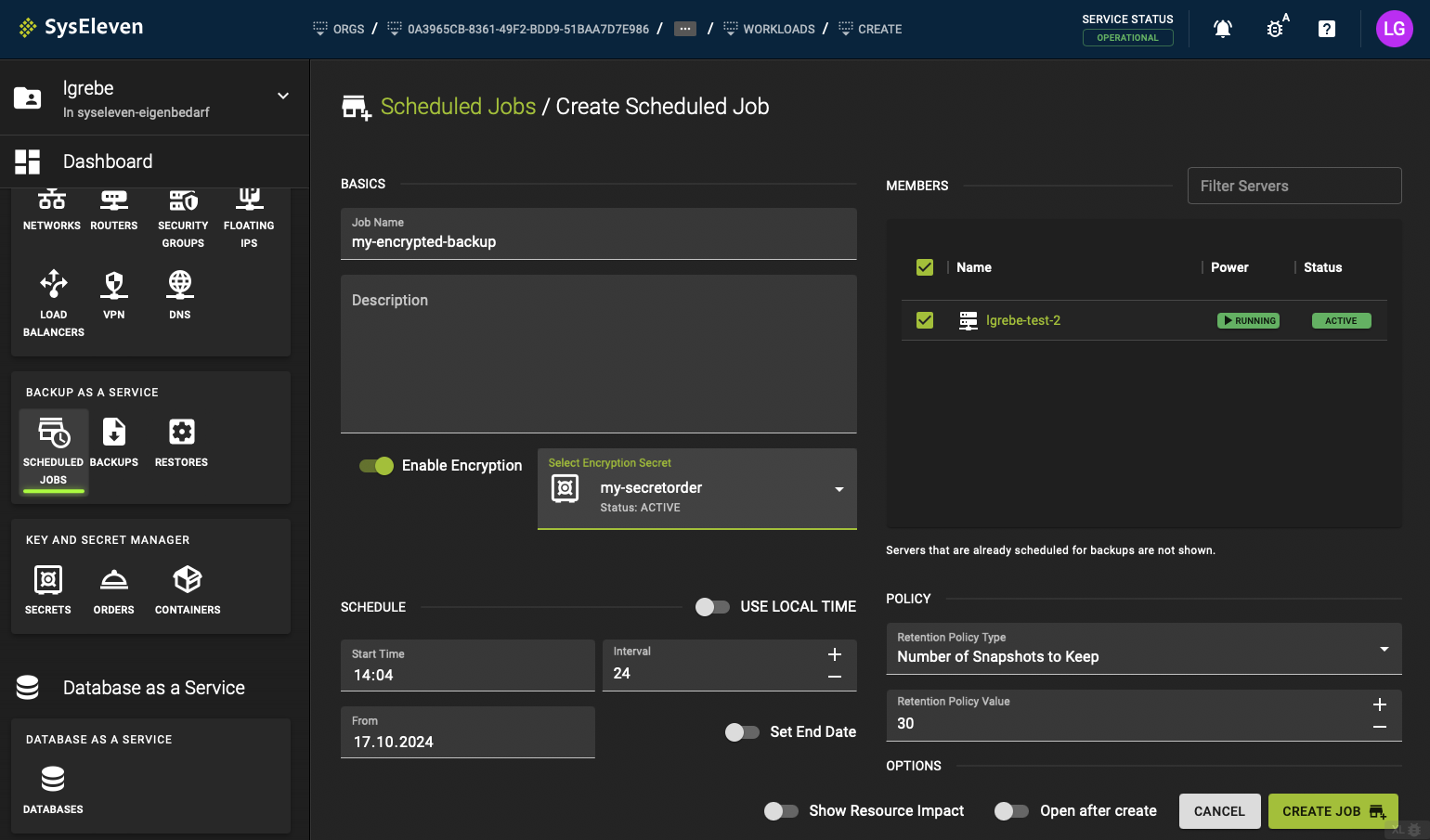Click the Filter Servers search field
1430x840 pixels.
tap(1294, 186)
